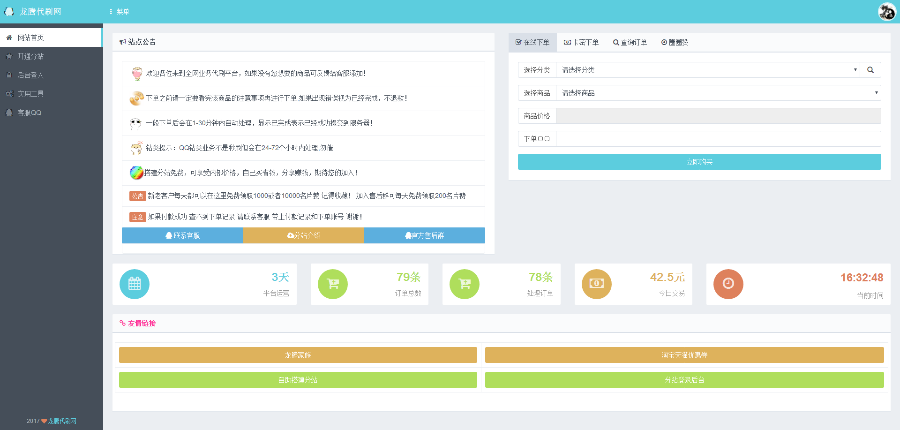Go to the sidebar home page item
This screenshot has width=900, height=430.
tap(51, 37)
